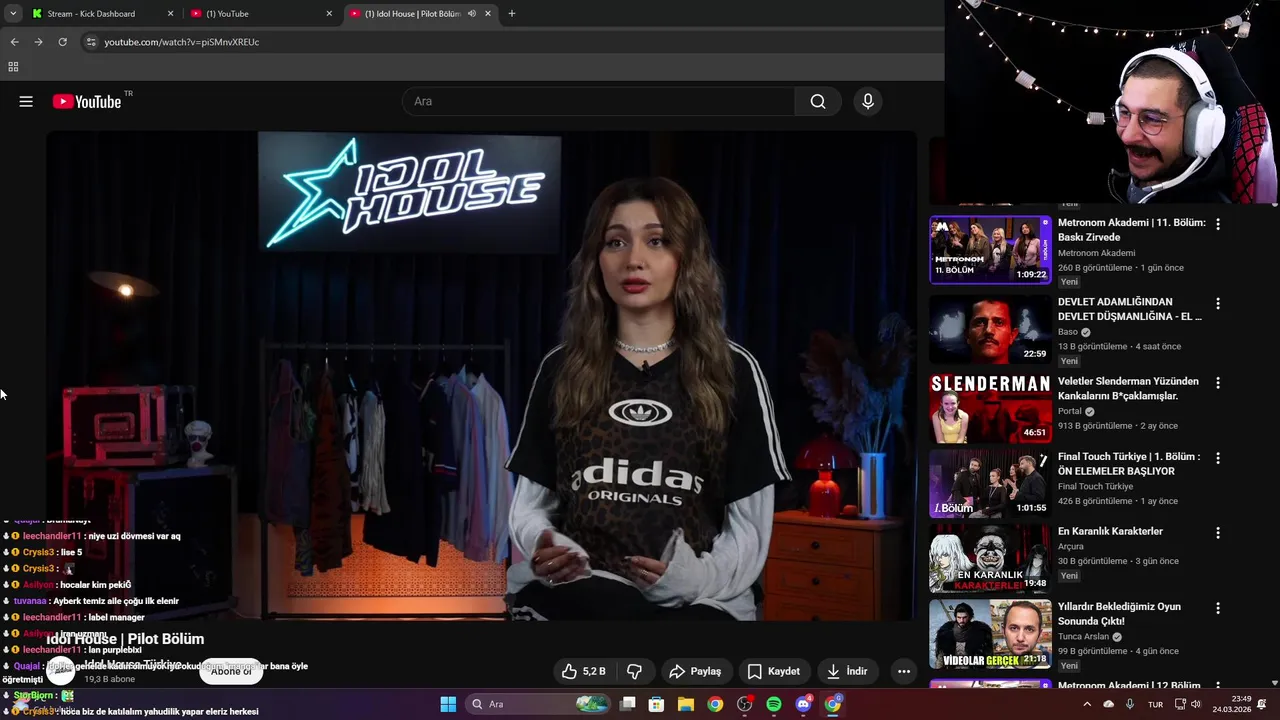This screenshot has width=1280, height=720.
Task: Open DEVLET ADAMLIĞINDAN video thumbnail
Action: coord(990,329)
